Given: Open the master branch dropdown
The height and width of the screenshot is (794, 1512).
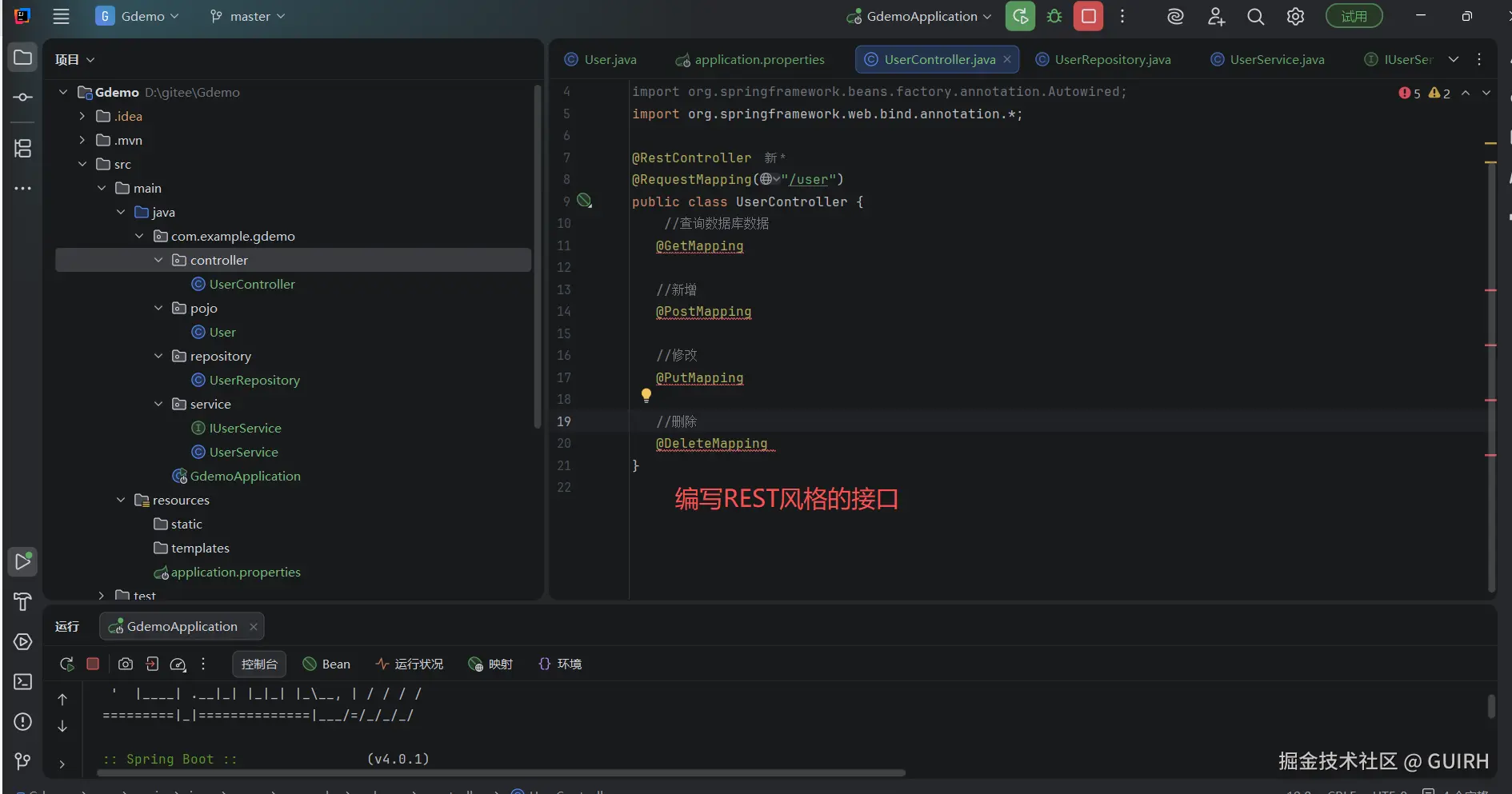Looking at the screenshot, I should click(247, 16).
